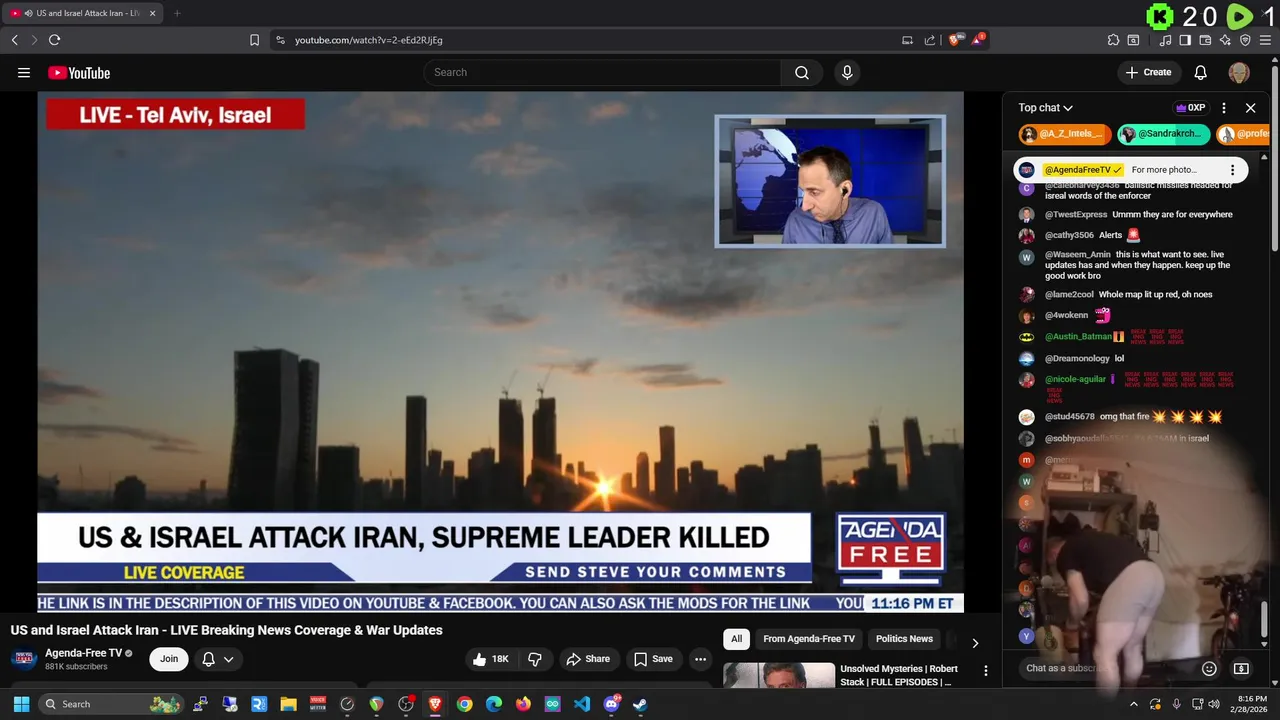The image size is (1280, 720).
Task: Like the video with thumbs up
Action: (x=490, y=659)
